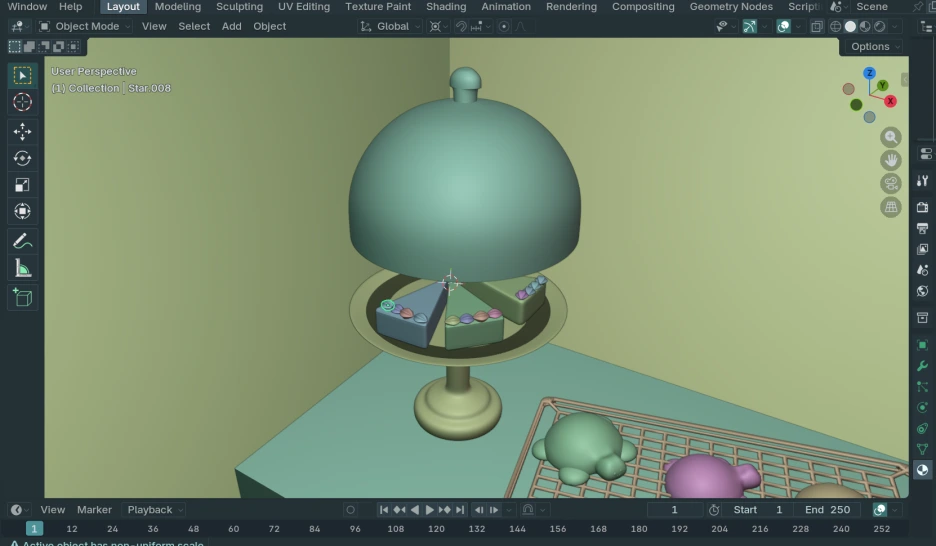Open the World properties tab (globe icon)

click(x=922, y=291)
